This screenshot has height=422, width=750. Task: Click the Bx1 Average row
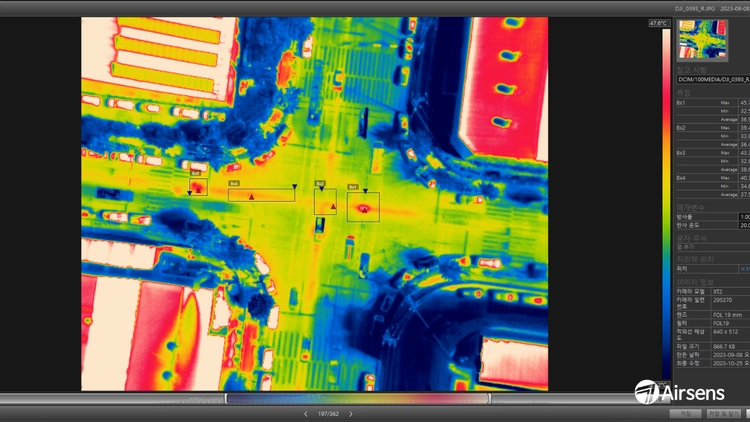click(x=713, y=119)
